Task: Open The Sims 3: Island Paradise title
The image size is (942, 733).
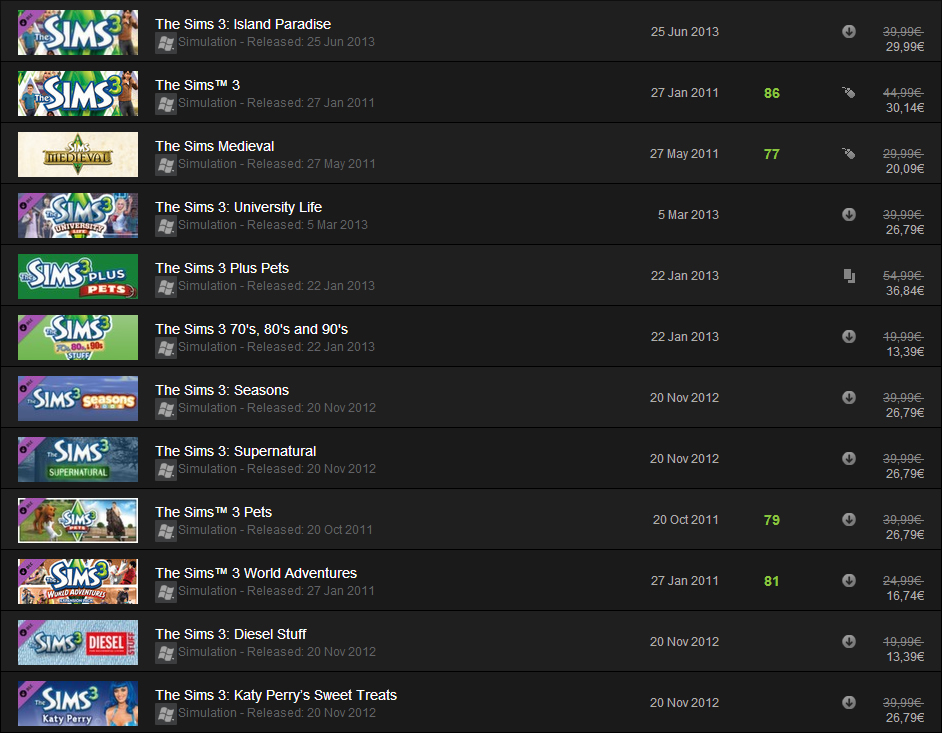Action: pos(243,24)
